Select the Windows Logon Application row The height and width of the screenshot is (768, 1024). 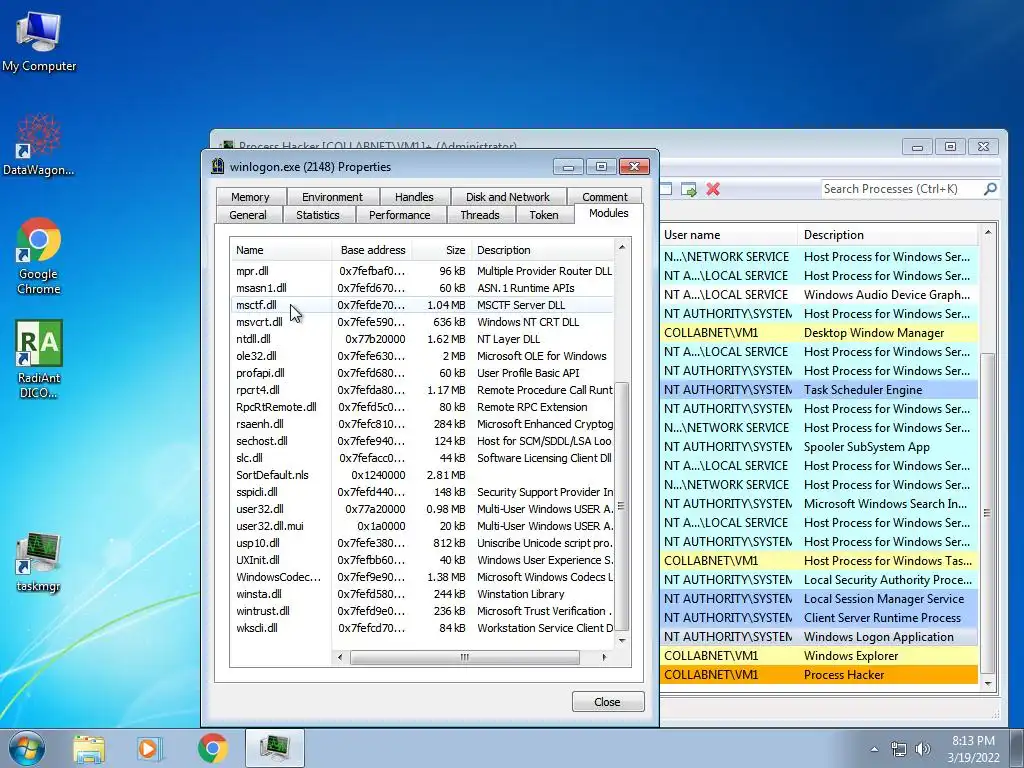[x=819, y=637]
